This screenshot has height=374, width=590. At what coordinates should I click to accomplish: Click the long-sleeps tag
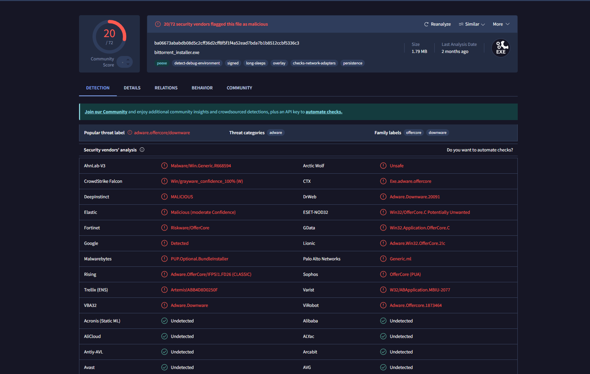(x=255, y=63)
